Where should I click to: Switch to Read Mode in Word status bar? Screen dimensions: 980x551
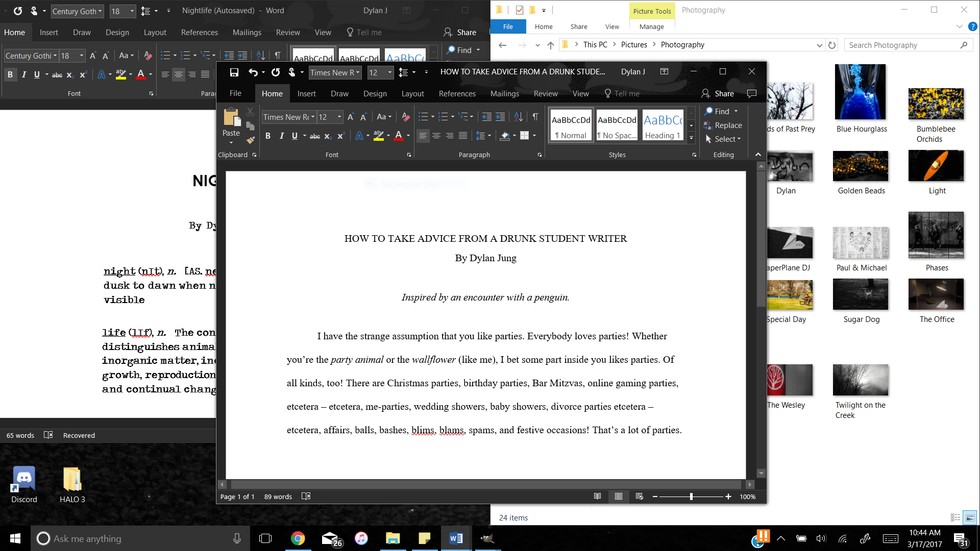coord(597,496)
